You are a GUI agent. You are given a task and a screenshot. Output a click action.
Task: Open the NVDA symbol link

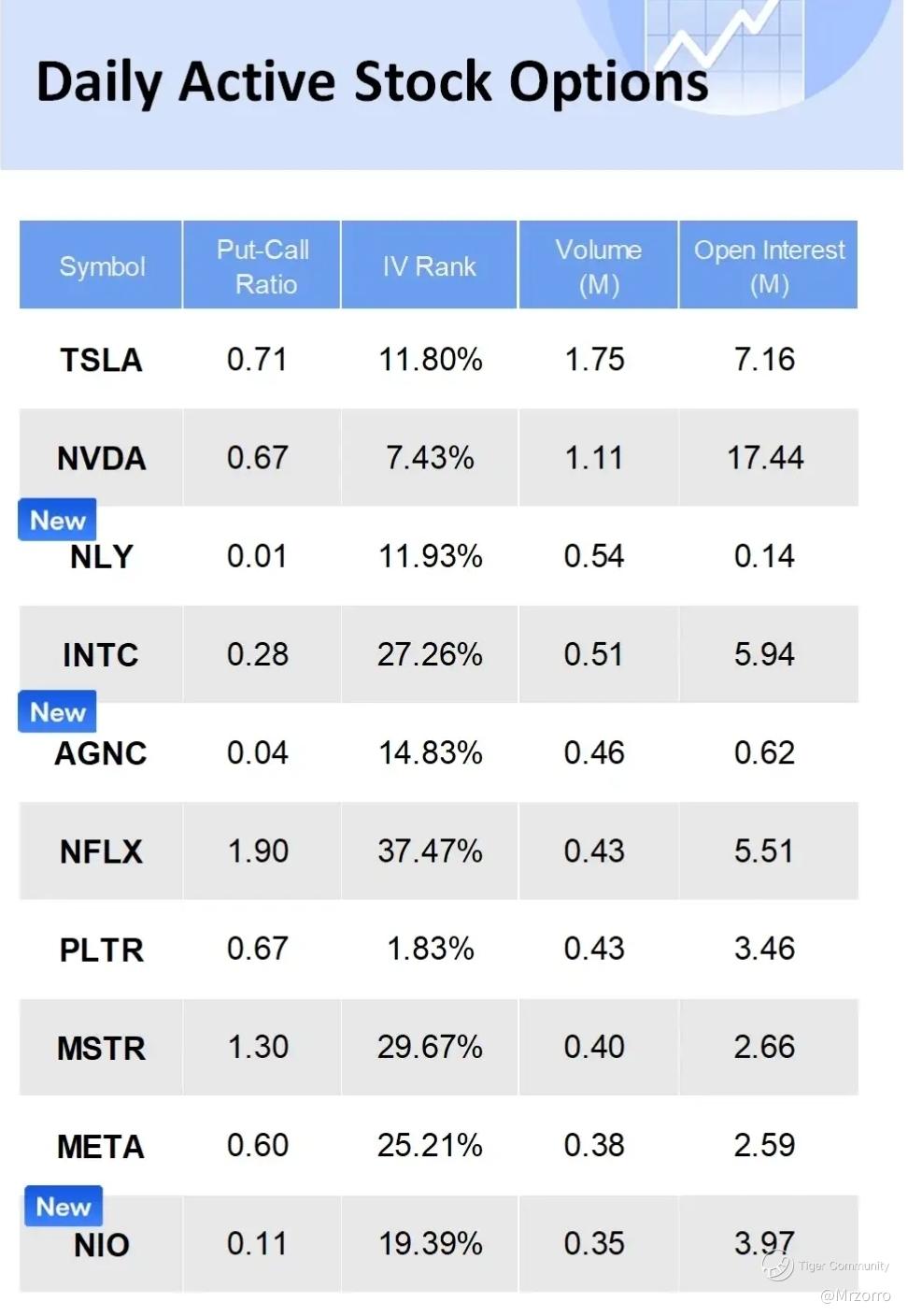coord(101,458)
